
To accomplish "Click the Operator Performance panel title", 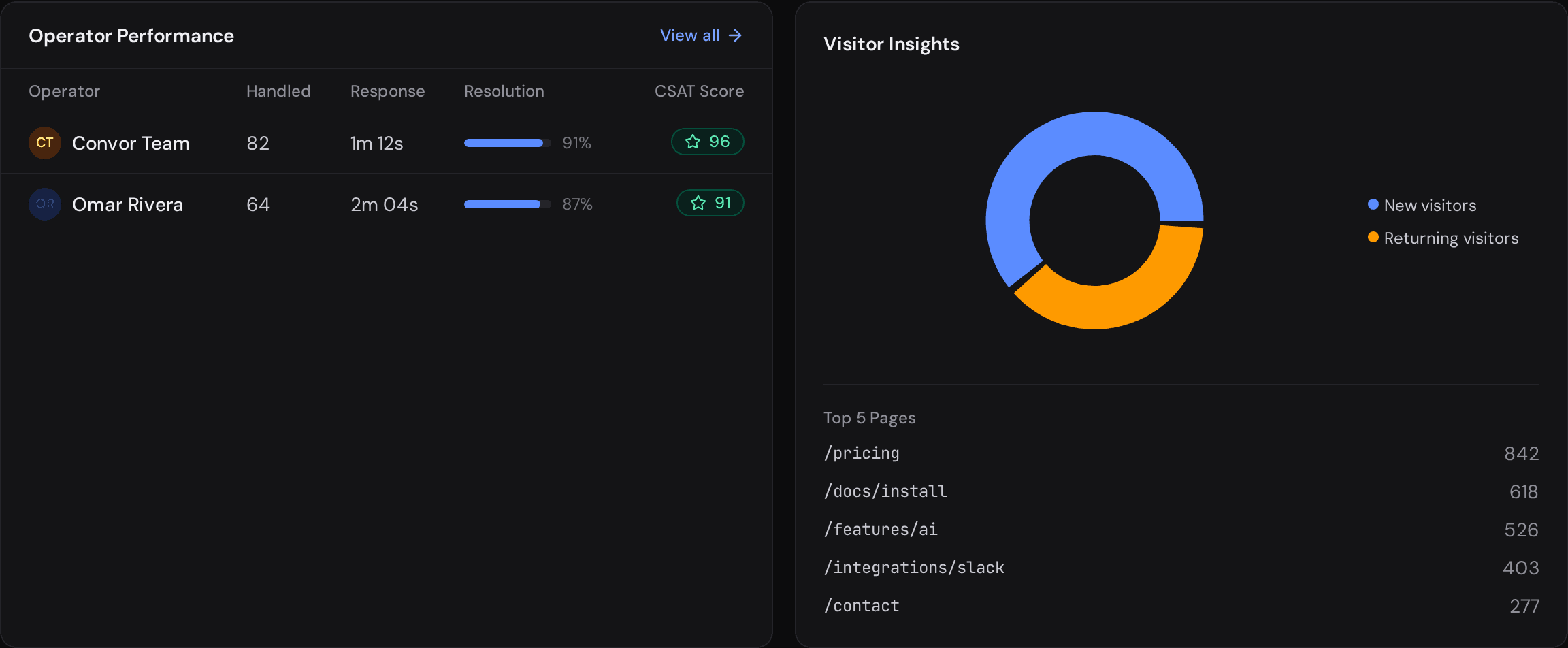I will click(x=131, y=36).
